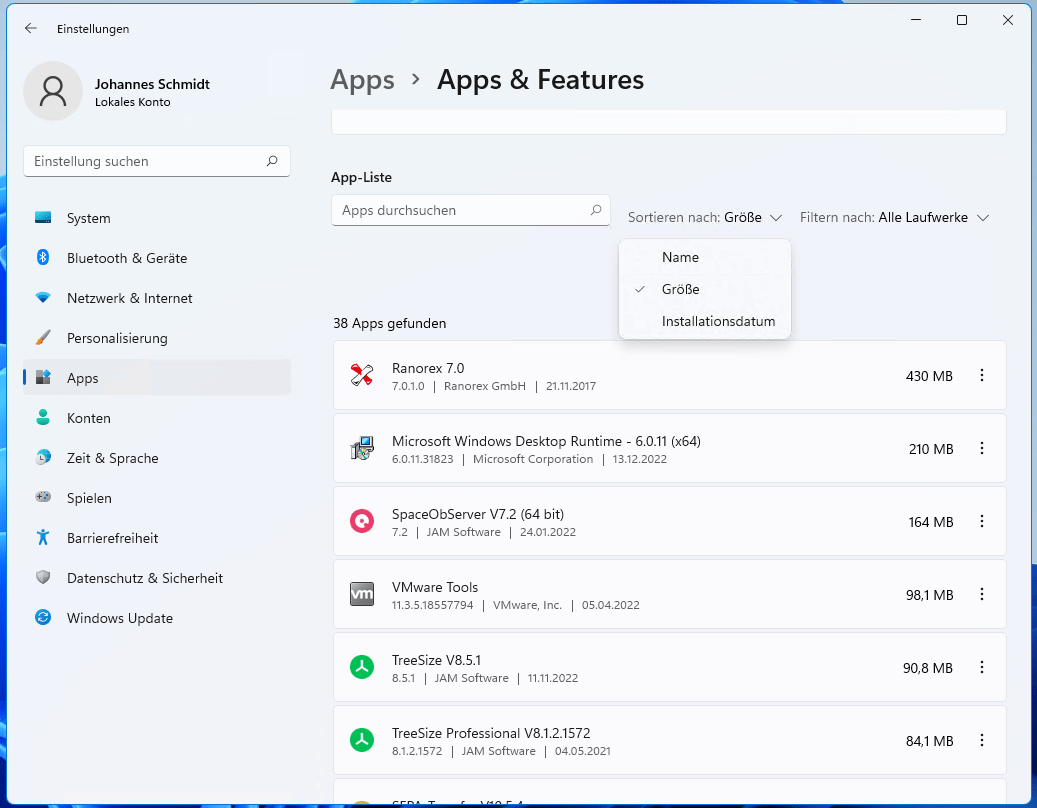The width and height of the screenshot is (1037, 808).
Task: Click the Microsoft Windows Desktop Runtime icon
Action: click(362, 448)
